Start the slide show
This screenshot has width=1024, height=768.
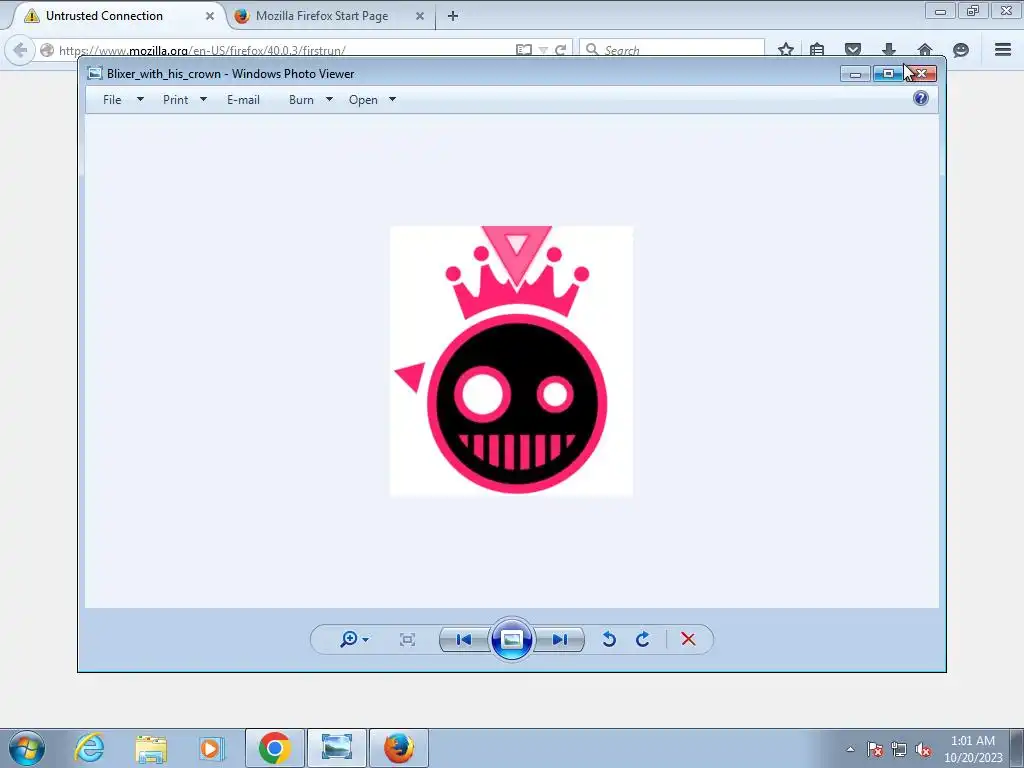(x=511, y=639)
